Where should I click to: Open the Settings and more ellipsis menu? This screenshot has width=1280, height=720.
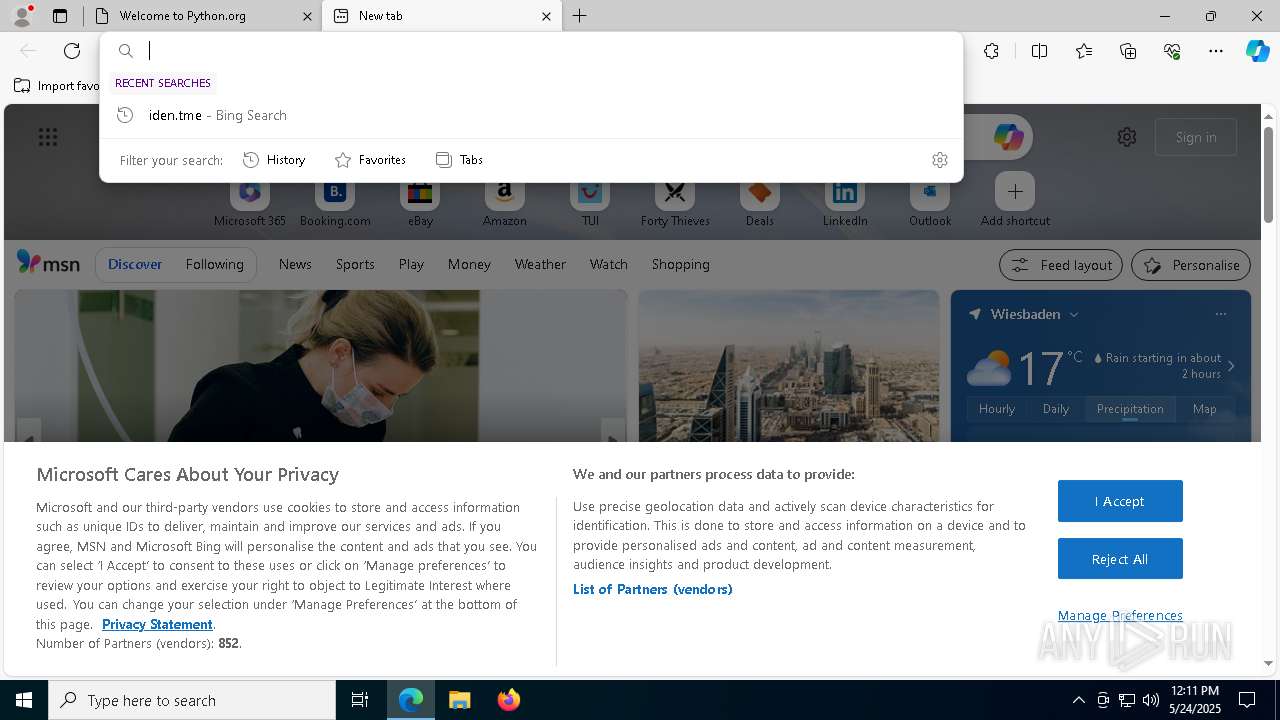[x=1216, y=51]
